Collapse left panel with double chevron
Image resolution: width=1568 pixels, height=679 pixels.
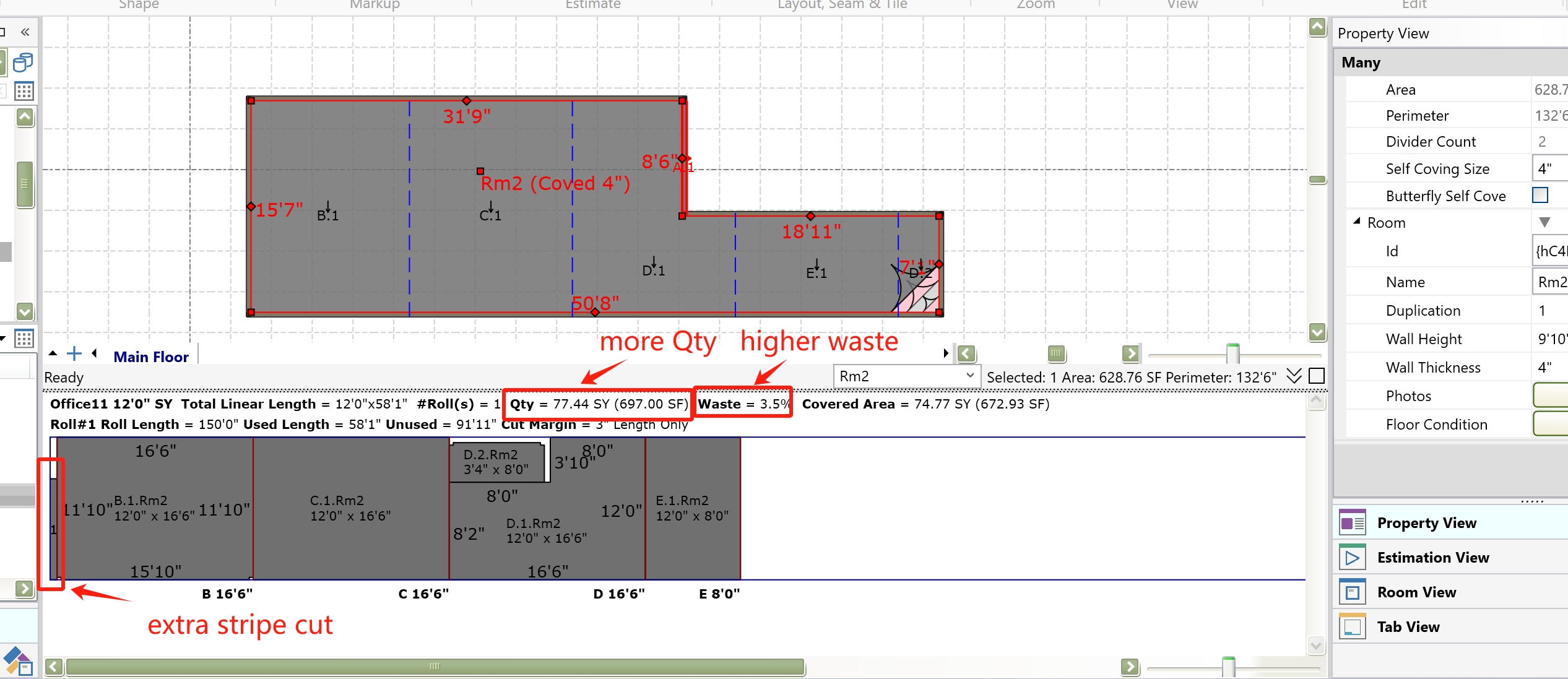[x=25, y=32]
